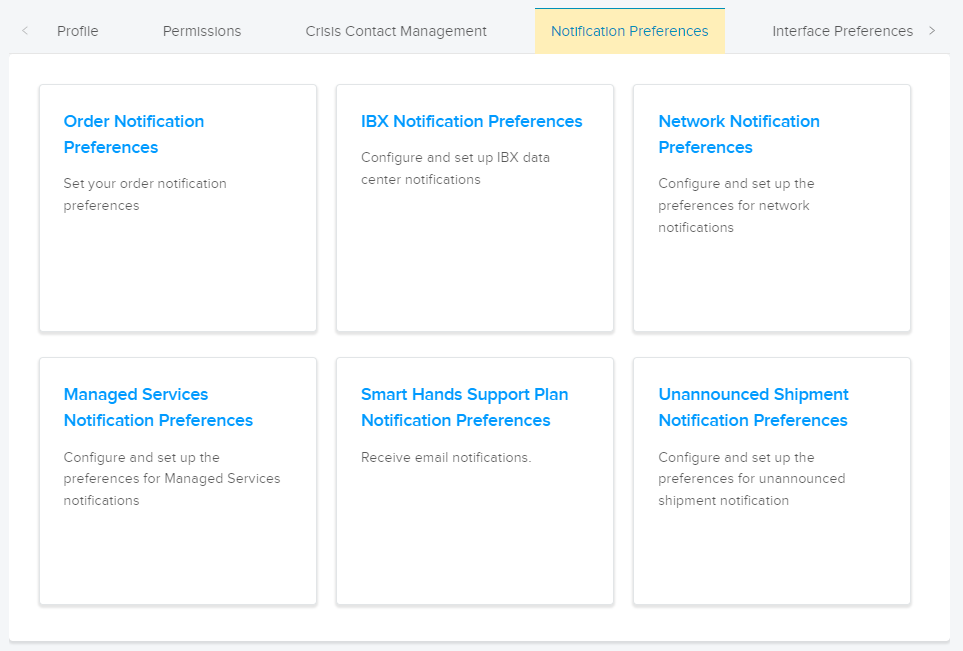The image size is (963, 651).
Task: Switch to the Profile tab
Action: click(77, 31)
